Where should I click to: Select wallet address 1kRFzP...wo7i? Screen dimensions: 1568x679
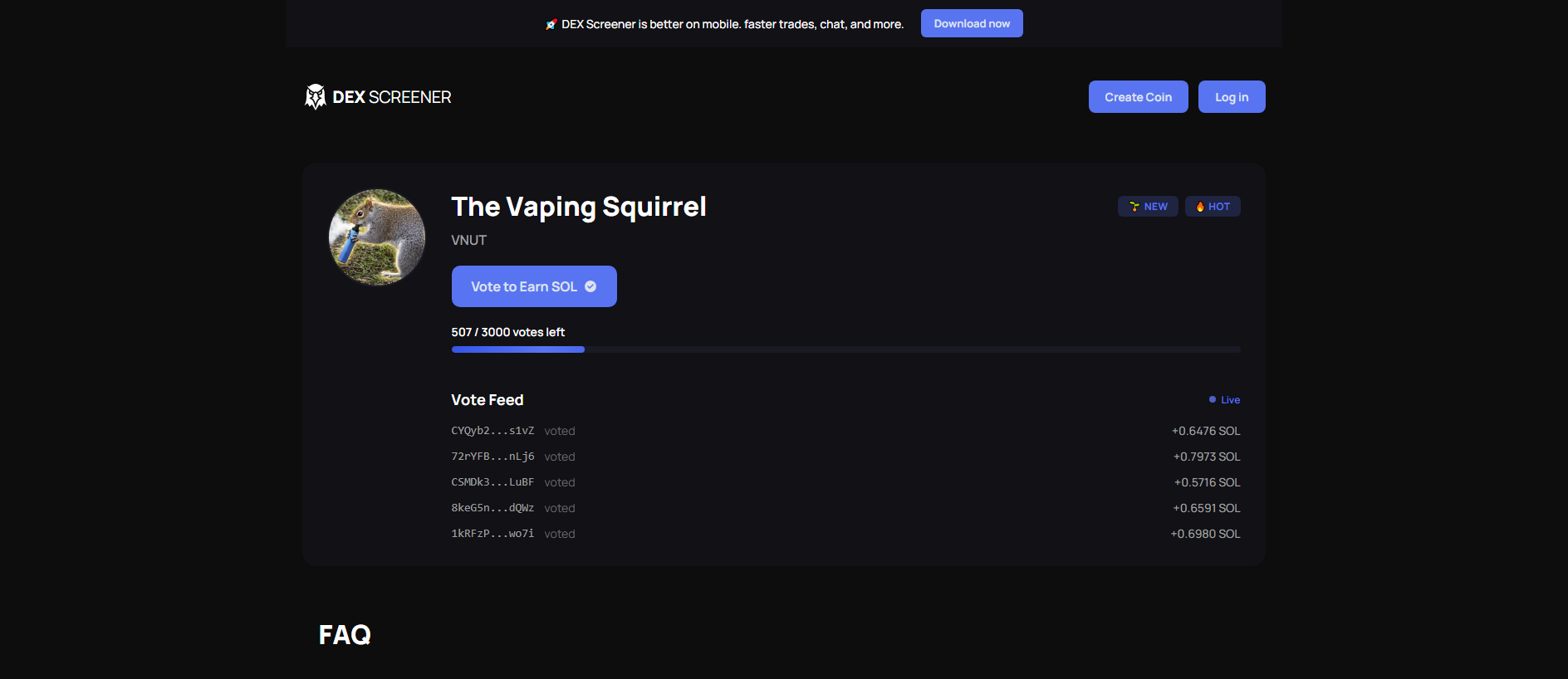click(492, 534)
